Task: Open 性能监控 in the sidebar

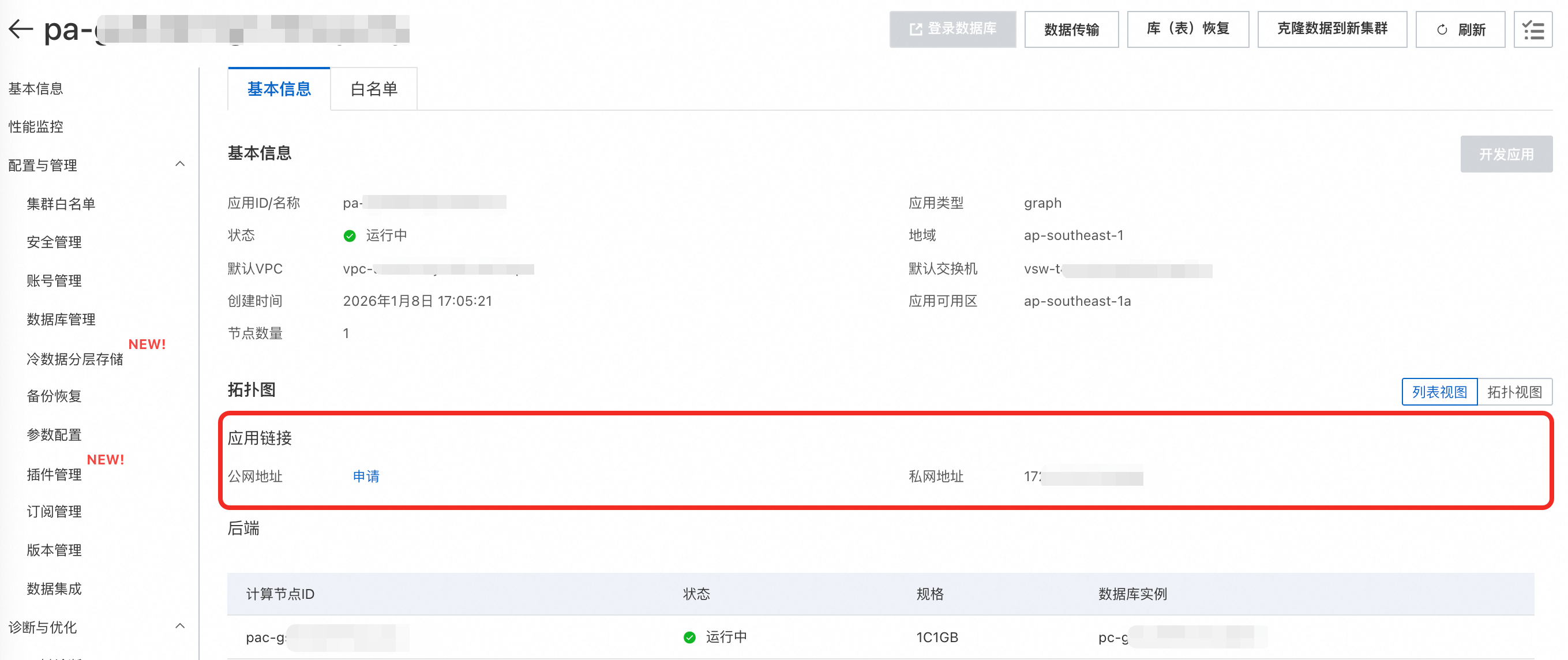Action: coord(36,127)
